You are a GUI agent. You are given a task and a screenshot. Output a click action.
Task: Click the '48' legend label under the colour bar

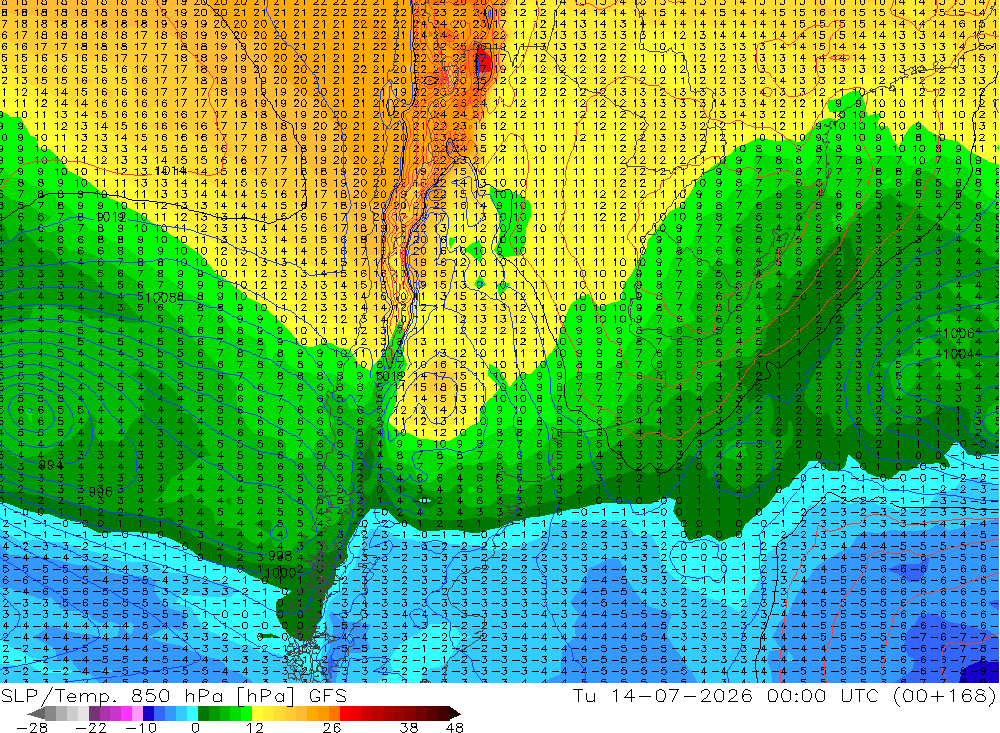click(454, 728)
